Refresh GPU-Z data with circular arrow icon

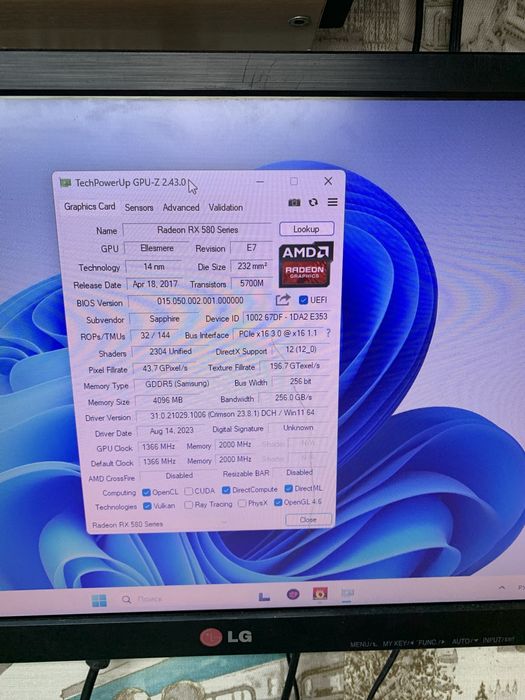tap(313, 202)
